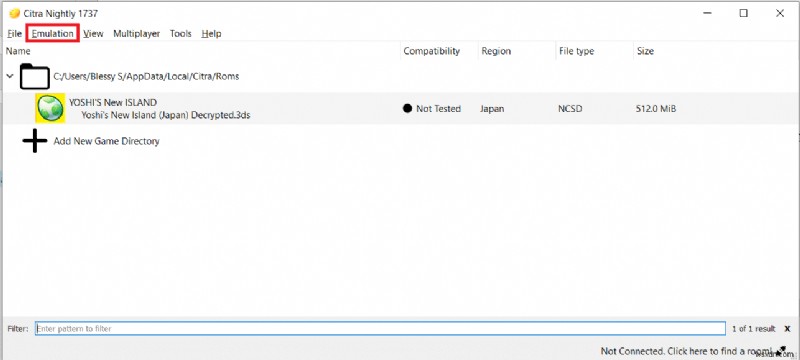Open the Help menu
The height and width of the screenshot is (360, 800).
pyautogui.click(x=211, y=34)
